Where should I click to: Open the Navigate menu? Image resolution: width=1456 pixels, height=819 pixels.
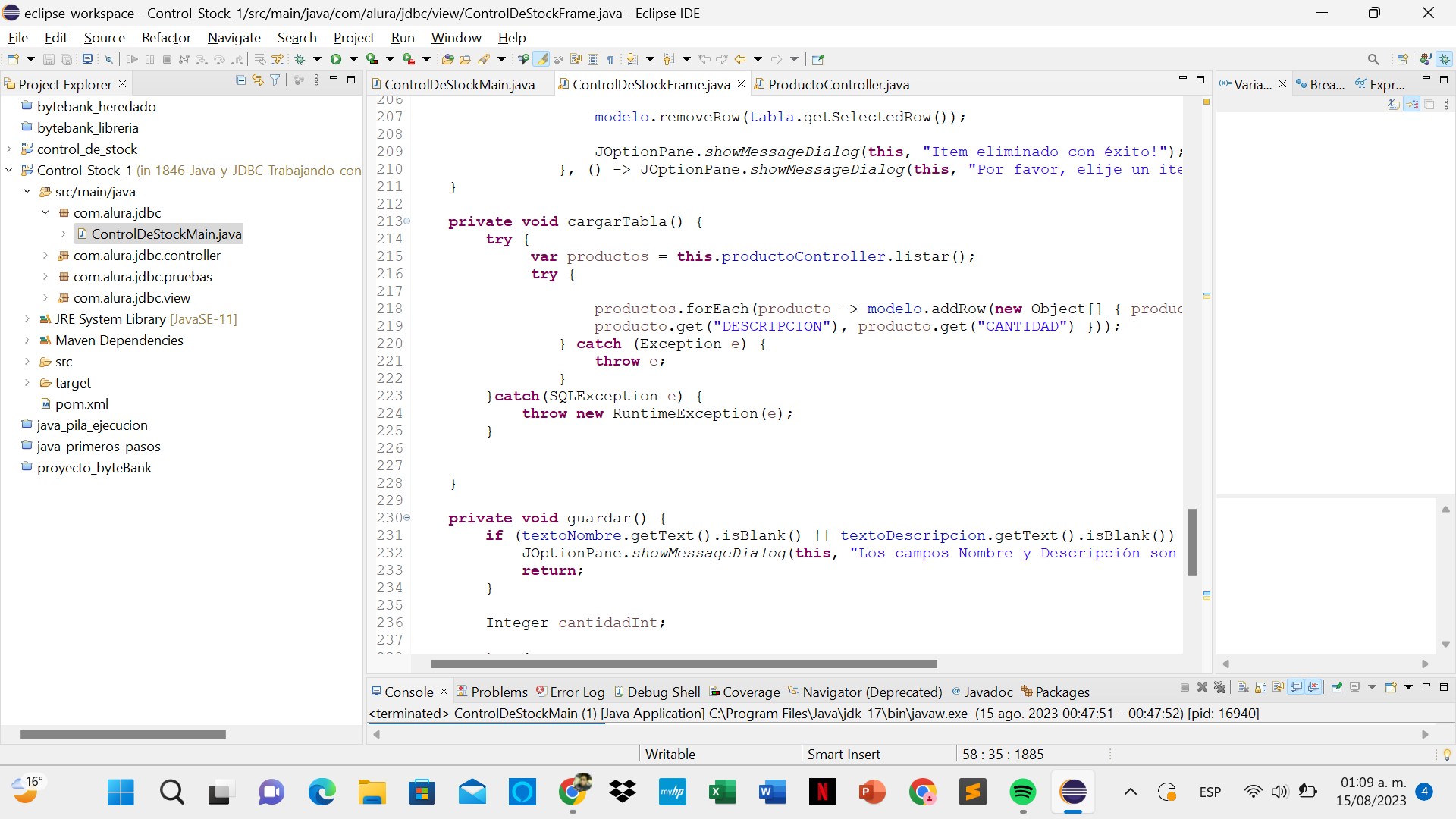234,38
